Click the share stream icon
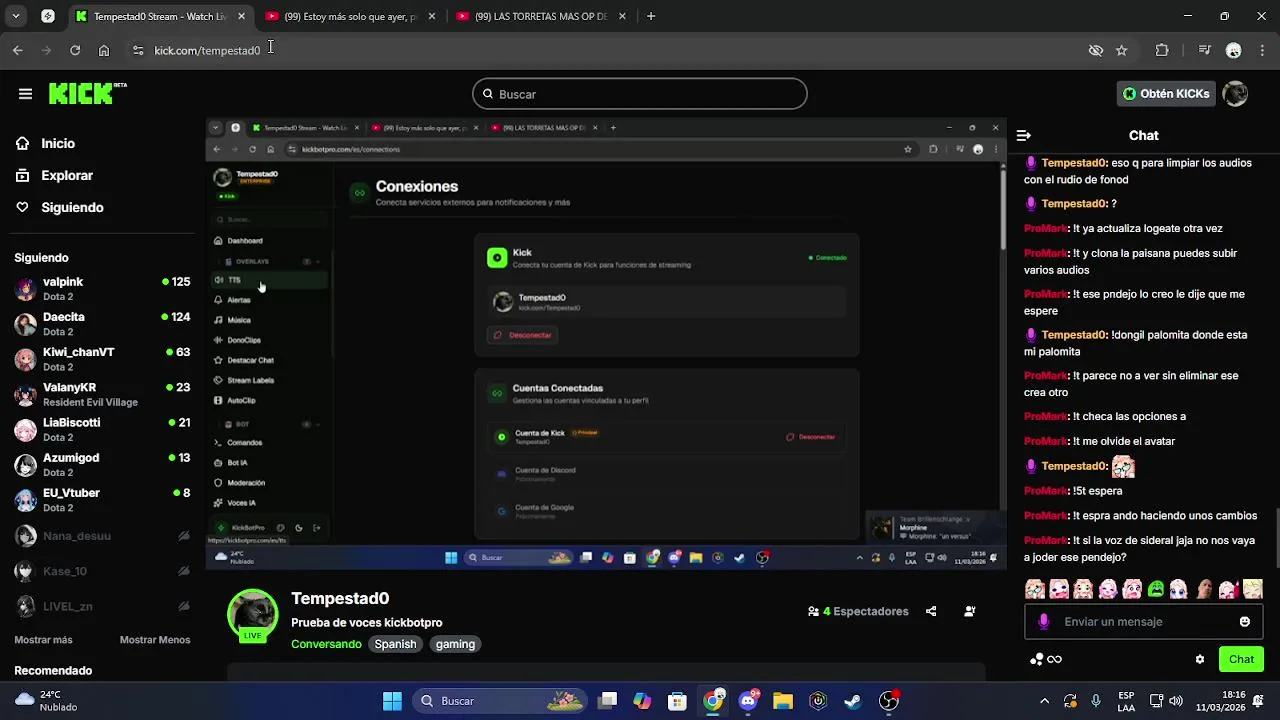1280x720 pixels. point(931,611)
